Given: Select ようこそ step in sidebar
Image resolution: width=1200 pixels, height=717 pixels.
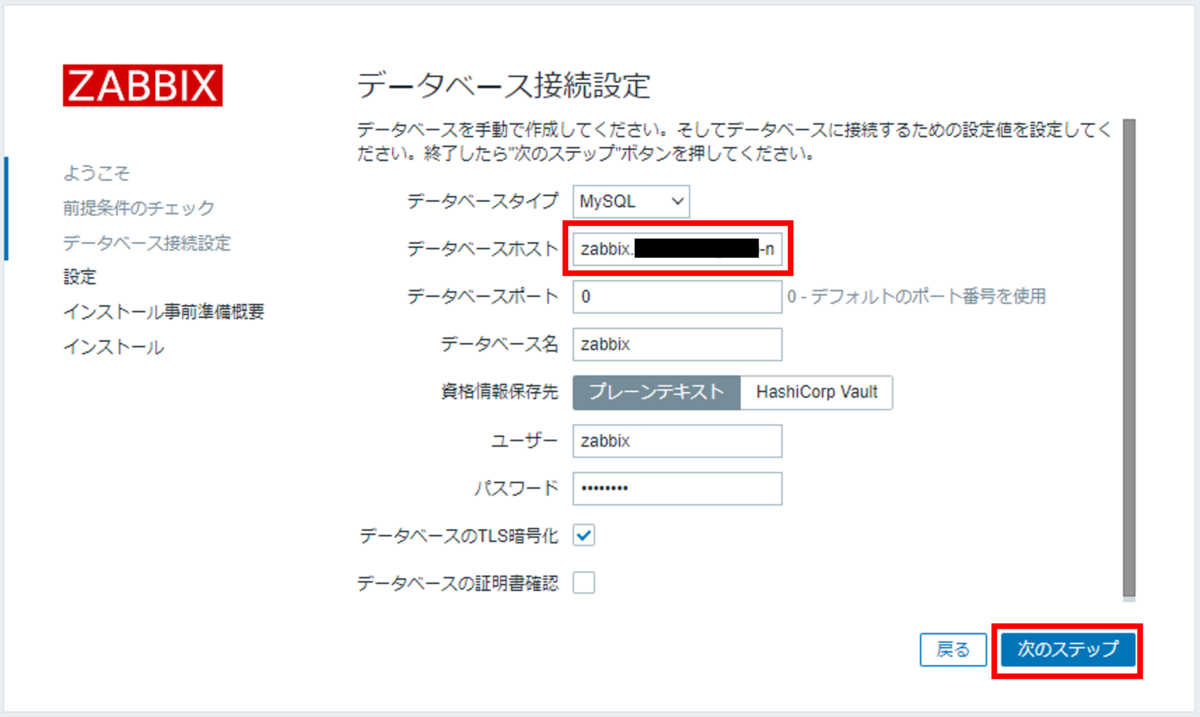Looking at the screenshot, I should [x=97, y=173].
